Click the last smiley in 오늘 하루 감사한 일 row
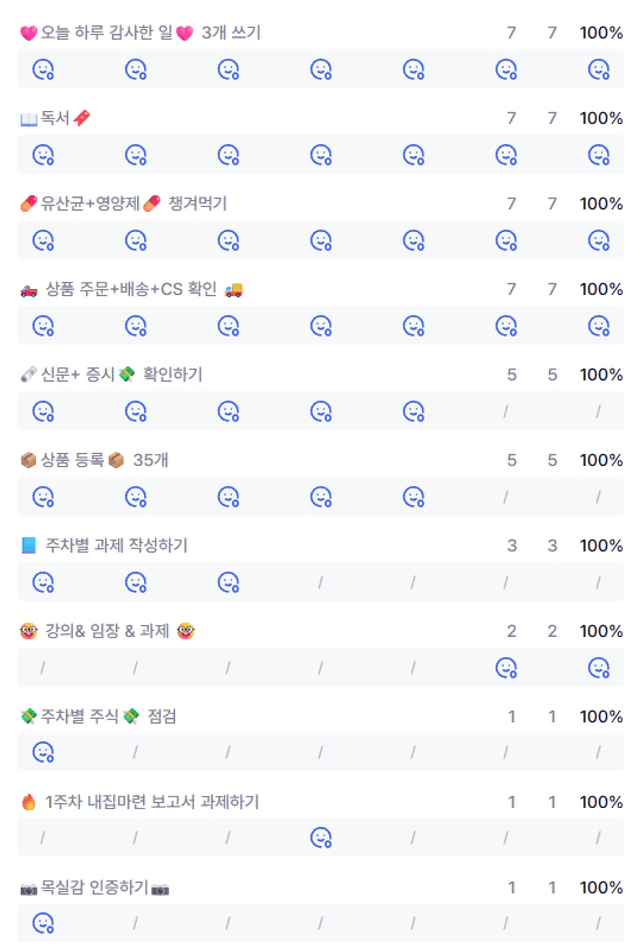Image resolution: width=640 pixels, height=944 pixels. pyautogui.click(x=599, y=69)
